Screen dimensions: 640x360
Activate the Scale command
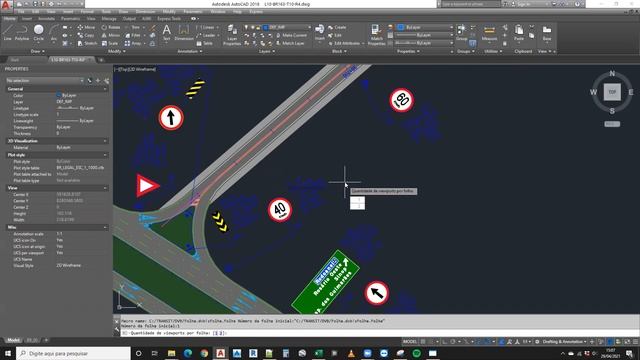point(110,43)
